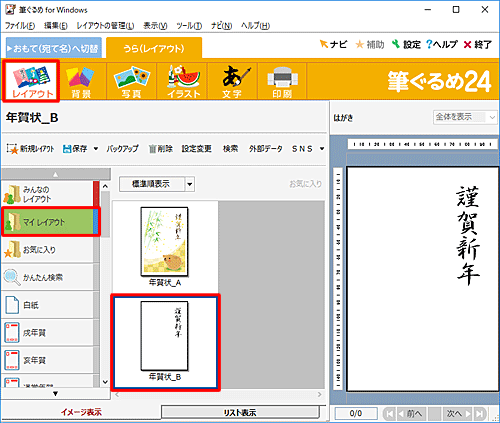Viewport: 500px width, 423px height.
Task: Create a 新規レイアウト new layout
Action: pyautogui.click(x=30, y=149)
